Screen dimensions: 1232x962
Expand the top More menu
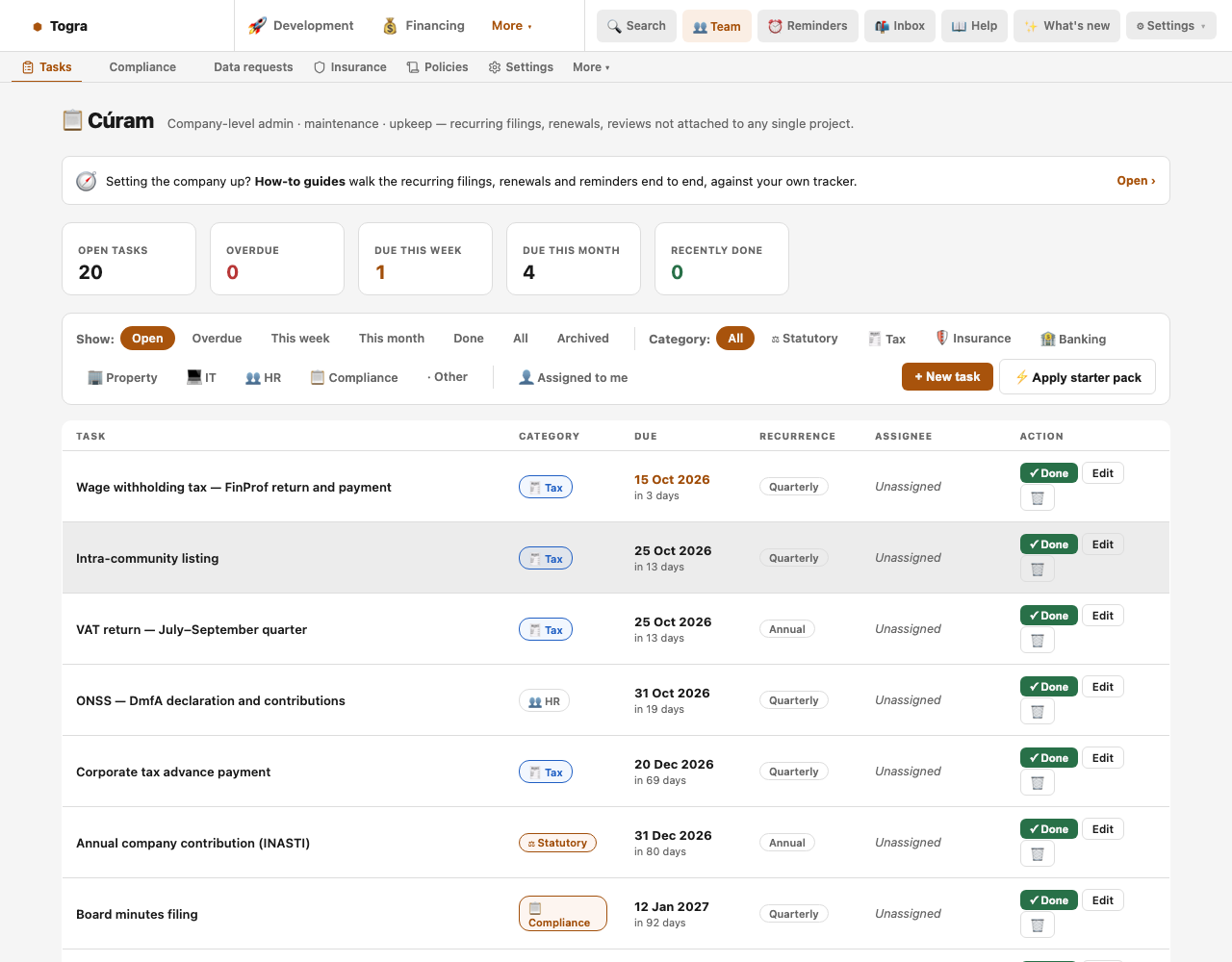(x=512, y=26)
